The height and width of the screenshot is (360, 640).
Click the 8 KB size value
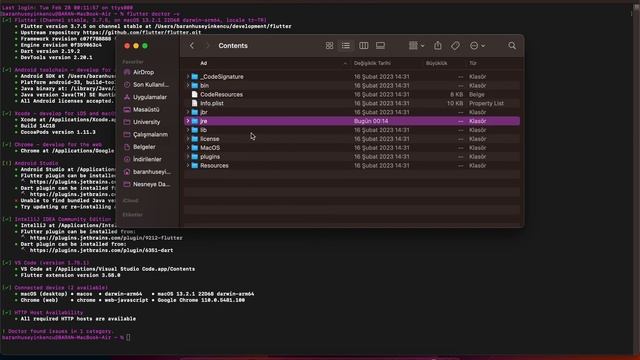pyautogui.click(x=456, y=94)
